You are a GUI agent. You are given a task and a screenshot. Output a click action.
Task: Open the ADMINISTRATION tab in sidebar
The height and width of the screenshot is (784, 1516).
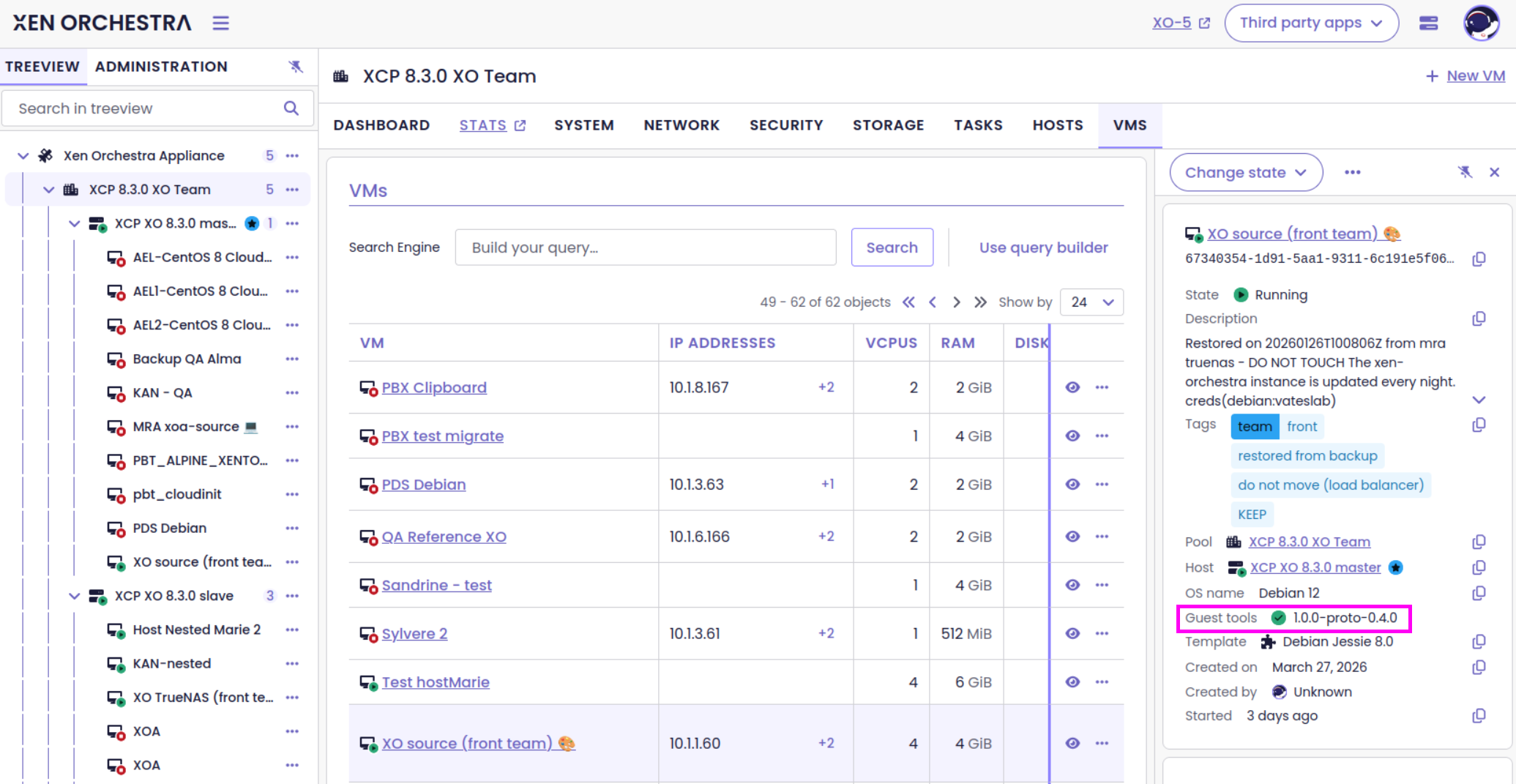pos(161,67)
